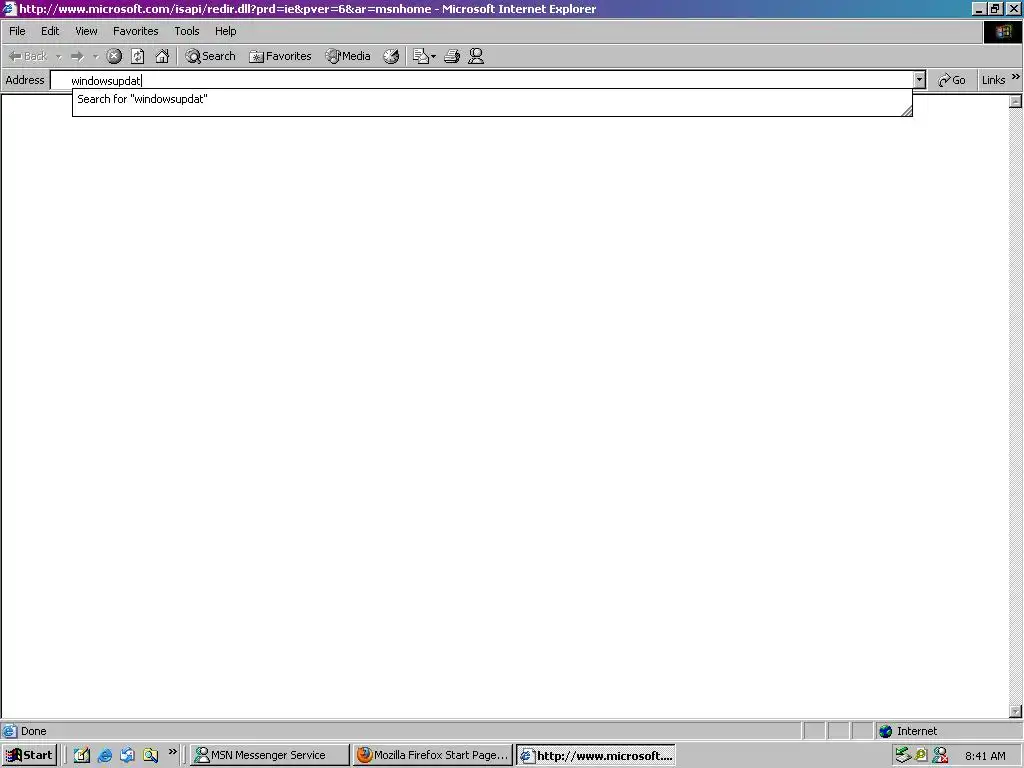This screenshot has width=1024, height=768.
Task: Click the first Quick Launch icon
Action: coord(82,756)
